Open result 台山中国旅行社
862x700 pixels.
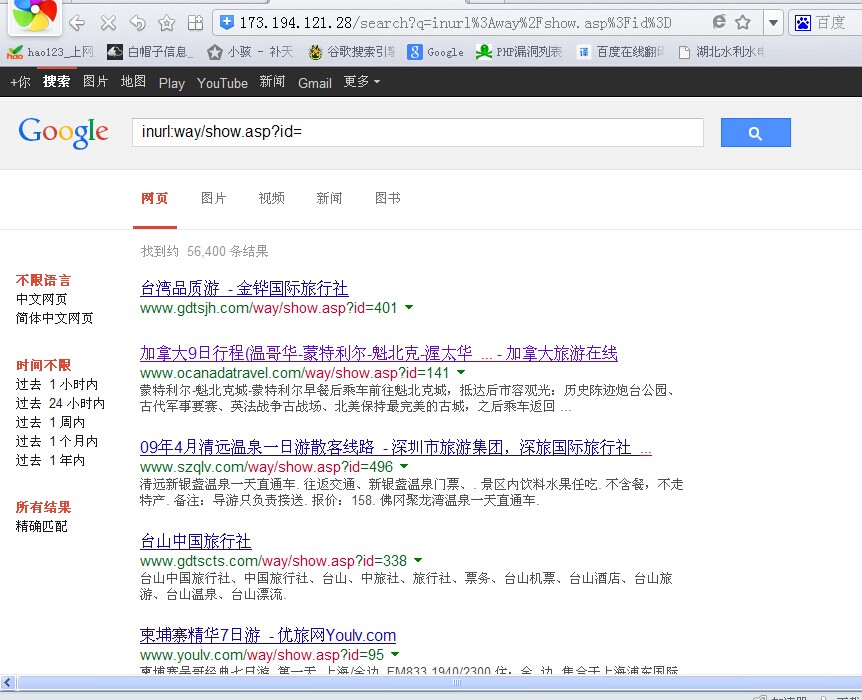(196, 542)
